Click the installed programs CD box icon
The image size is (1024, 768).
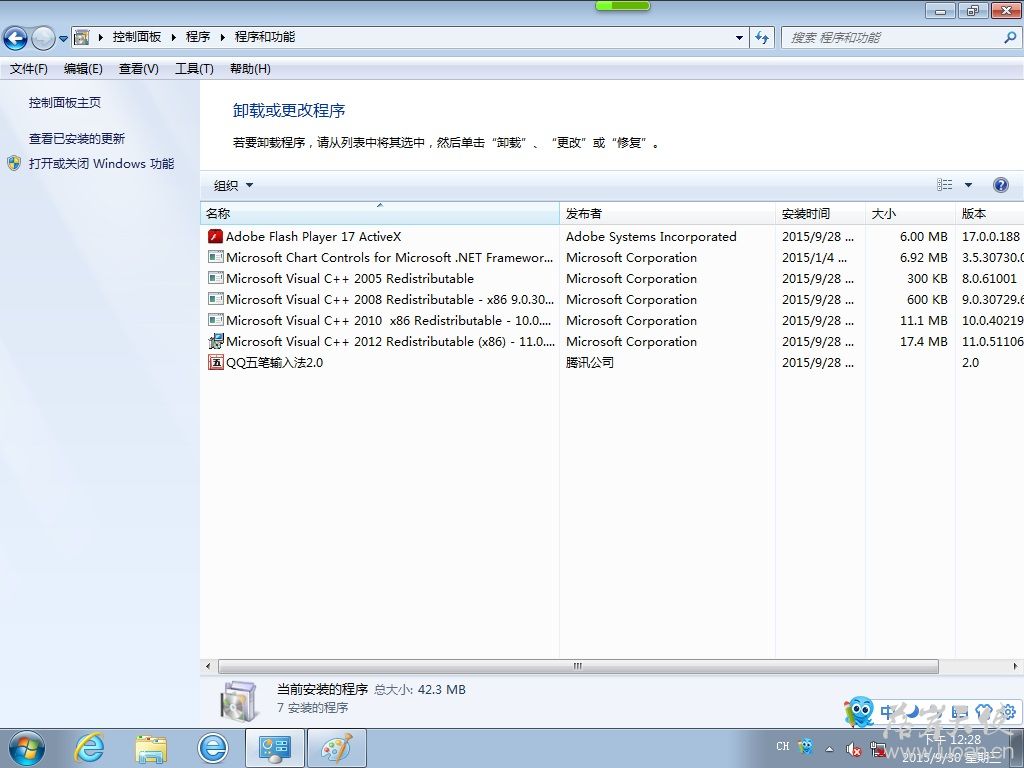point(239,700)
